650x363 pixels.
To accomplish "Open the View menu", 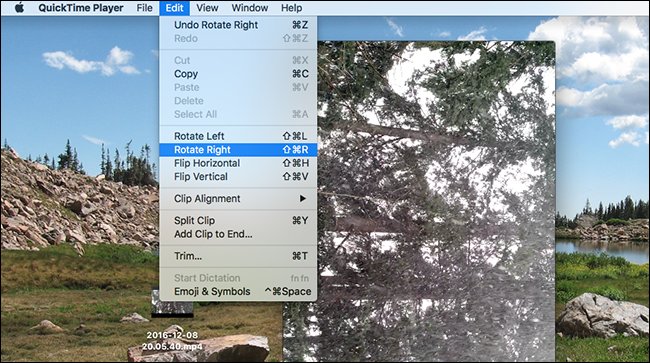I will [x=207, y=8].
